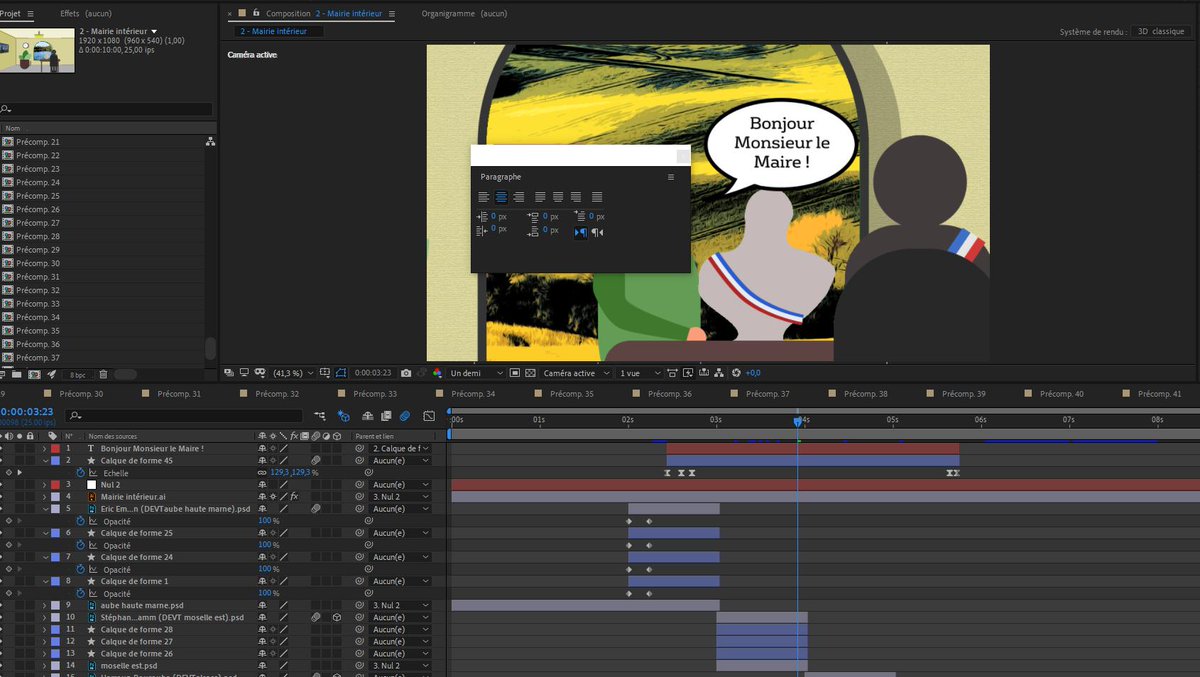Click the label color swatch of Calque de forme 25
The height and width of the screenshot is (677, 1200).
[56, 533]
